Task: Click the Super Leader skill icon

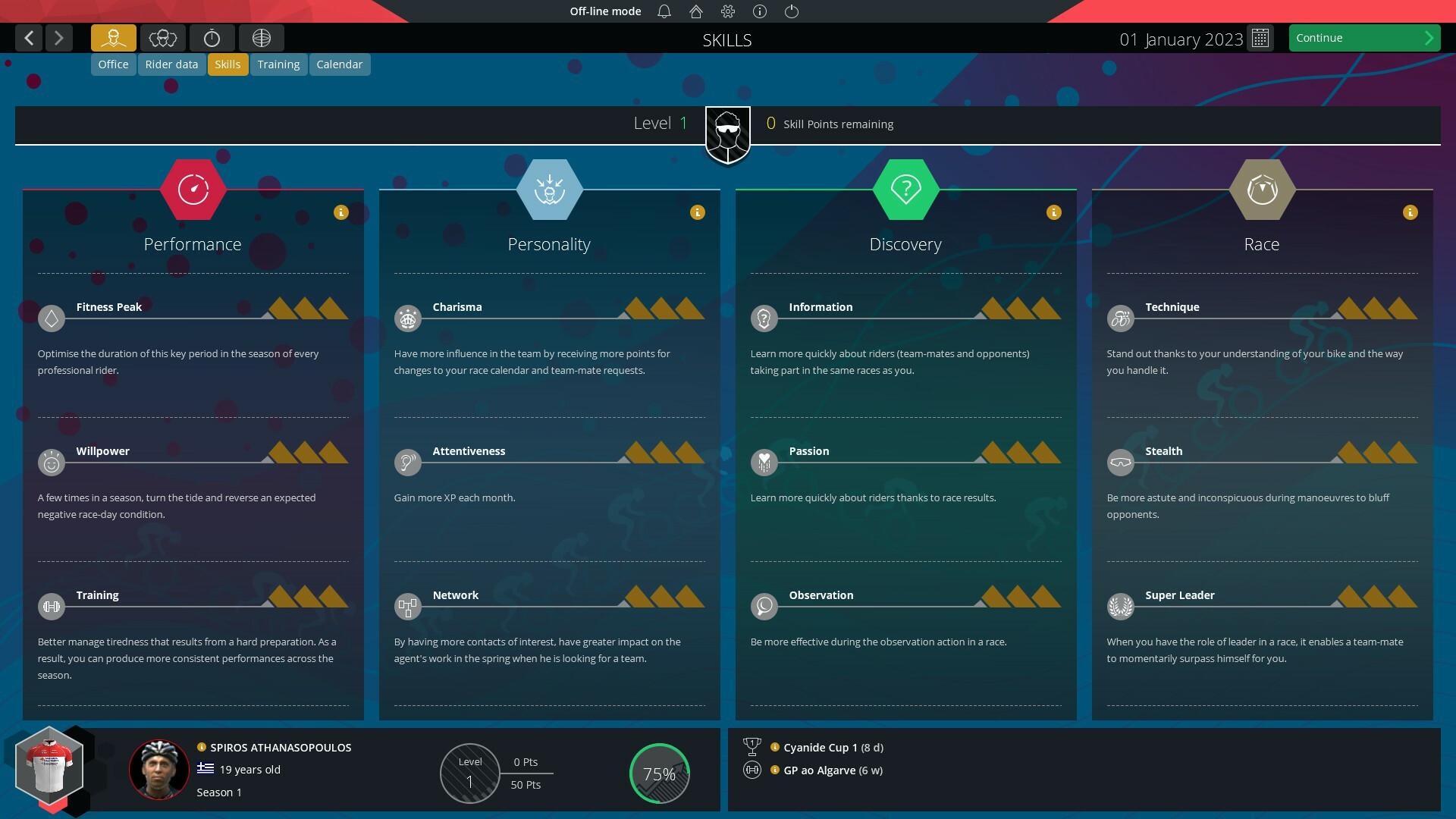Action: click(x=1119, y=605)
